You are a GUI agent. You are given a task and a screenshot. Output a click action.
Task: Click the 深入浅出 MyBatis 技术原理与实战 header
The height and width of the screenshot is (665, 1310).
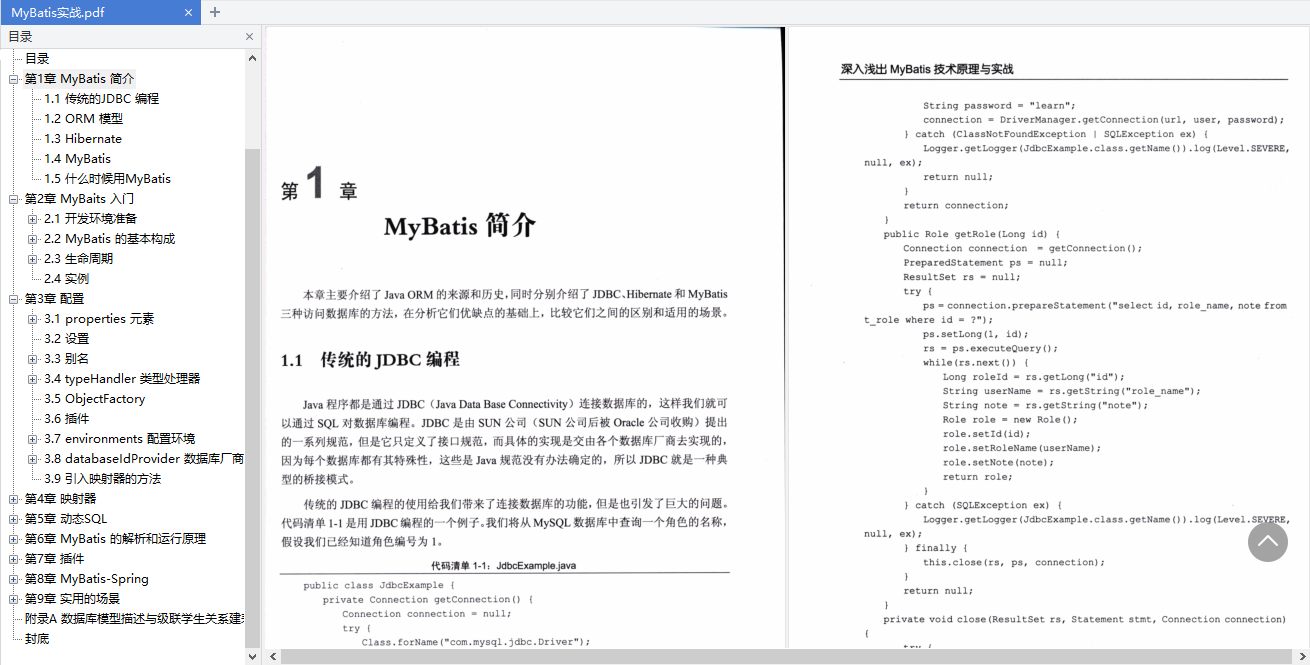tap(927, 70)
